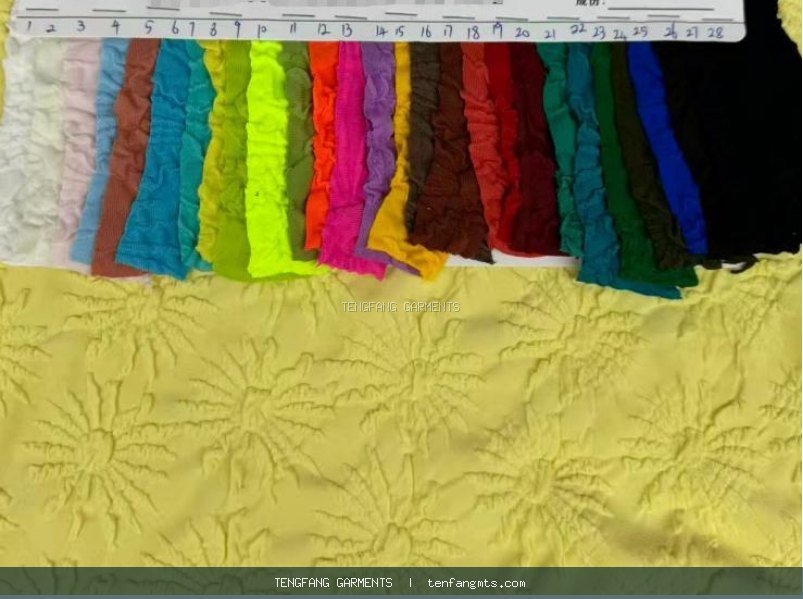Click handwritten number 20 on the card

(x=522, y=33)
